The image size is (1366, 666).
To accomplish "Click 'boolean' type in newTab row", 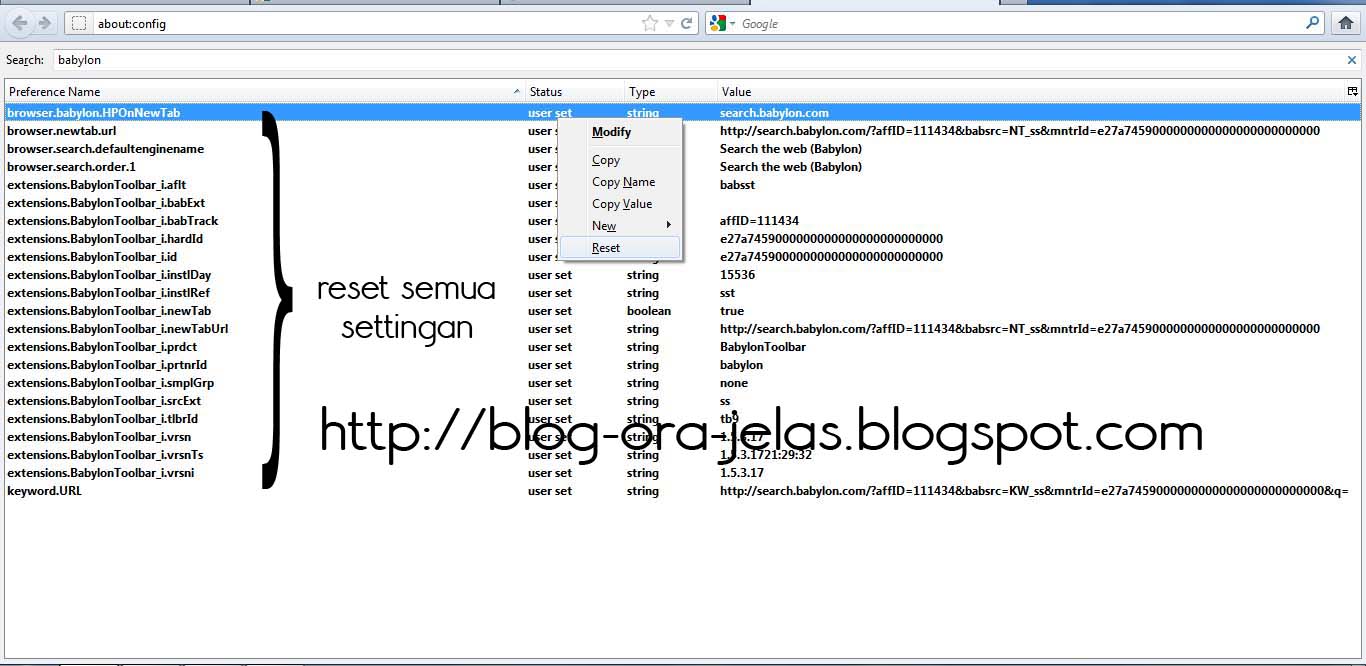I will point(649,311).
